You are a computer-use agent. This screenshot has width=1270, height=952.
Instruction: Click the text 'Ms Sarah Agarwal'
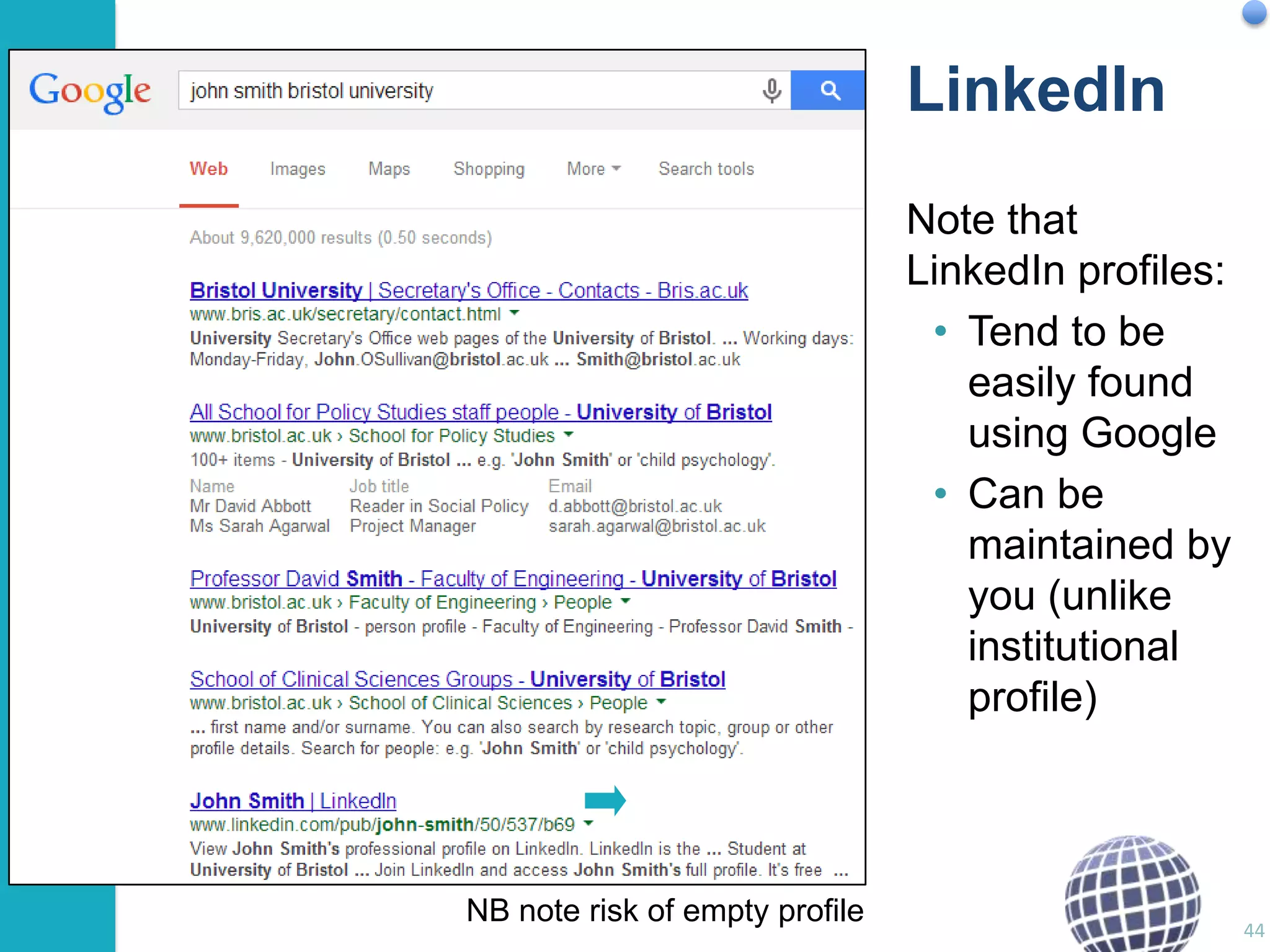260,526
